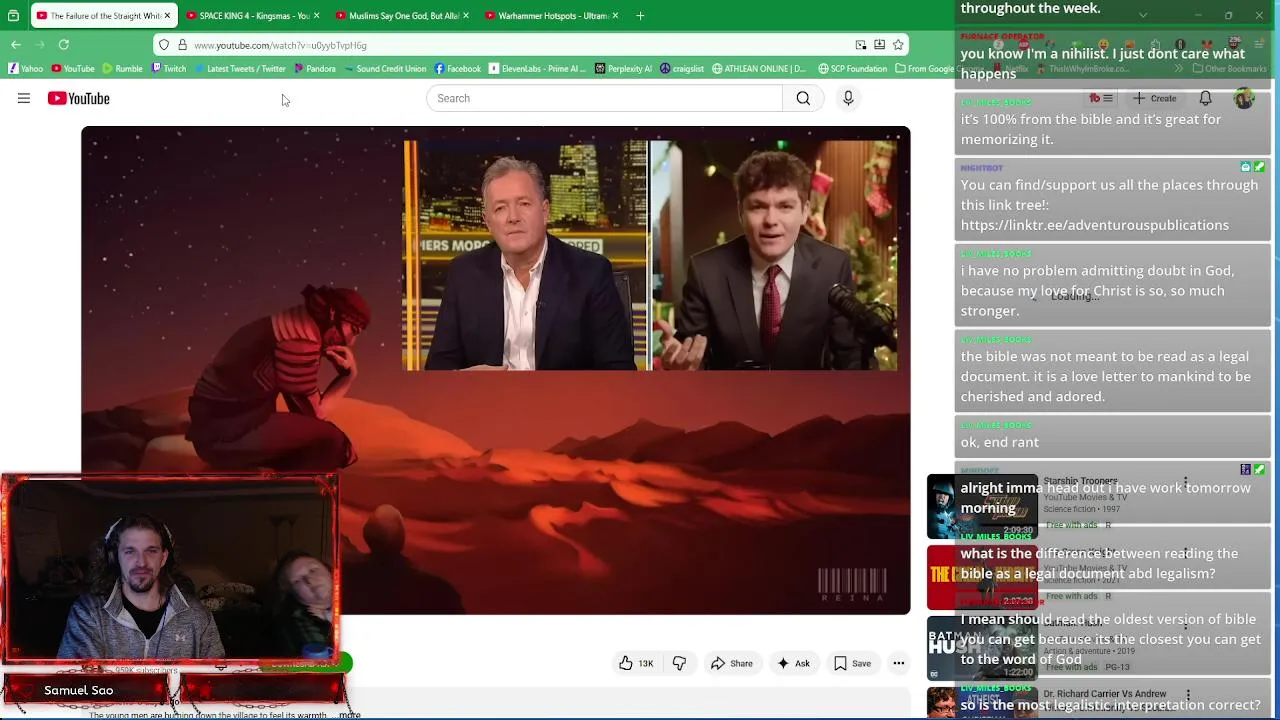Close the 'Muslims Say One God' tab
Screen dimensions: 1280x720
click(465, 16)
